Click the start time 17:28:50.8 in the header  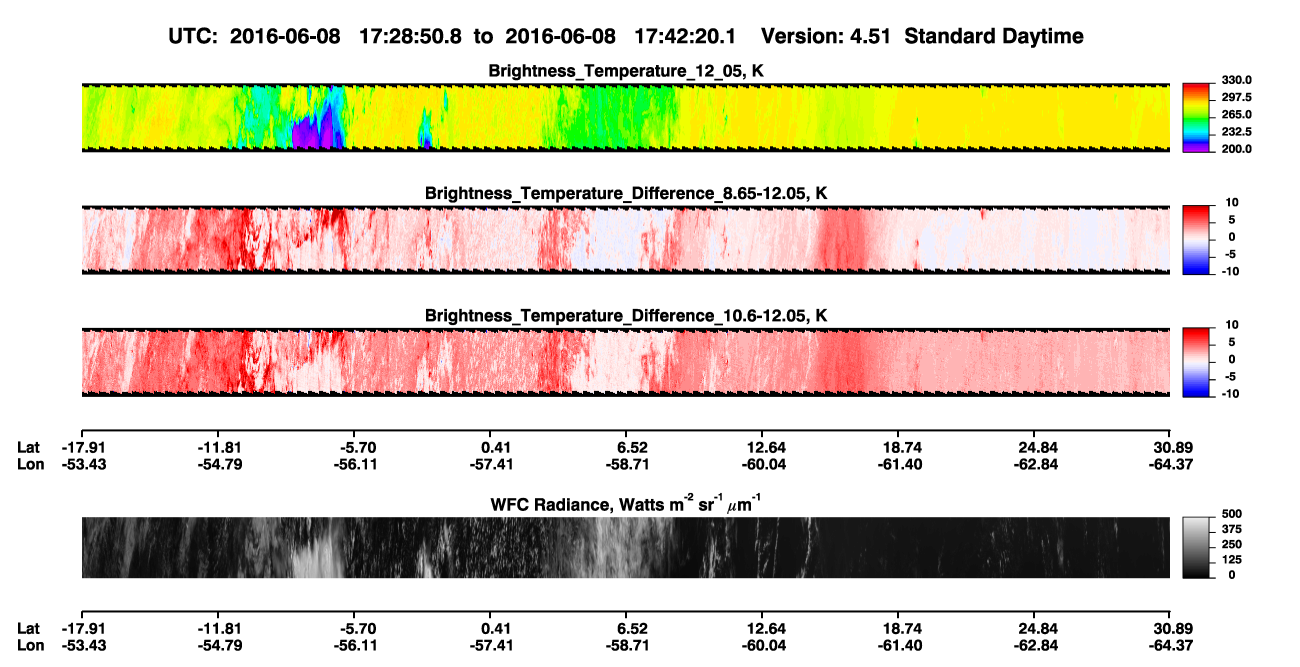(x=410, y=36)
